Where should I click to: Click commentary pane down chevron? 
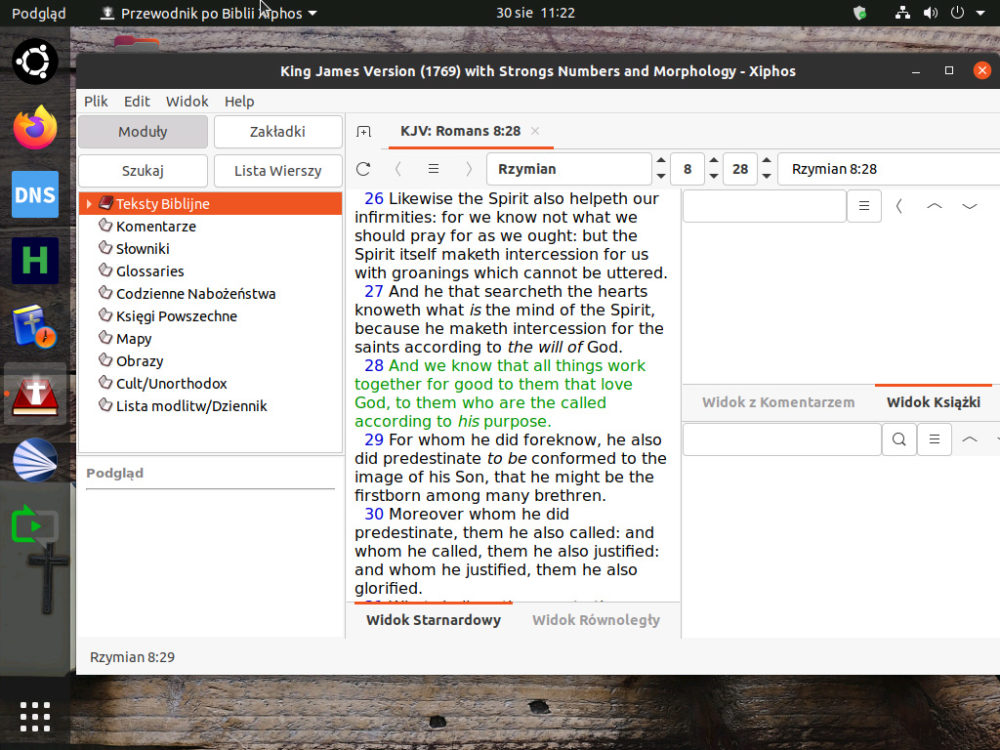[969, 206]
